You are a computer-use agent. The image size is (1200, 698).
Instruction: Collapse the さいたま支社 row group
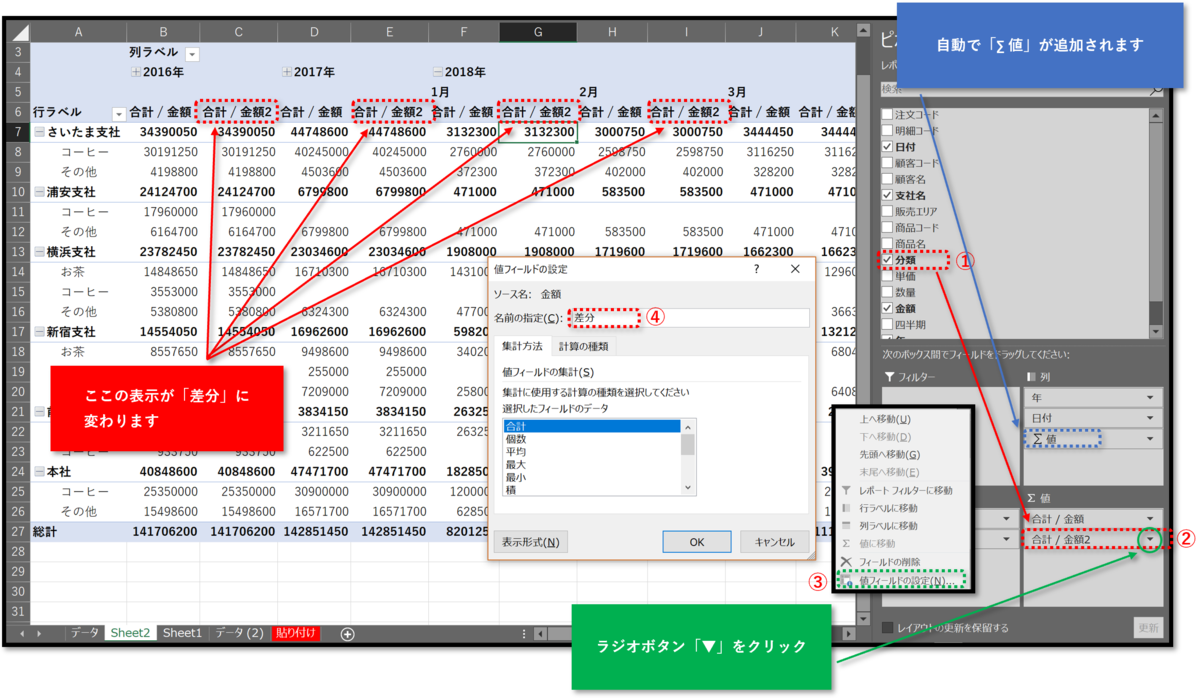click(x=39, y=133)
